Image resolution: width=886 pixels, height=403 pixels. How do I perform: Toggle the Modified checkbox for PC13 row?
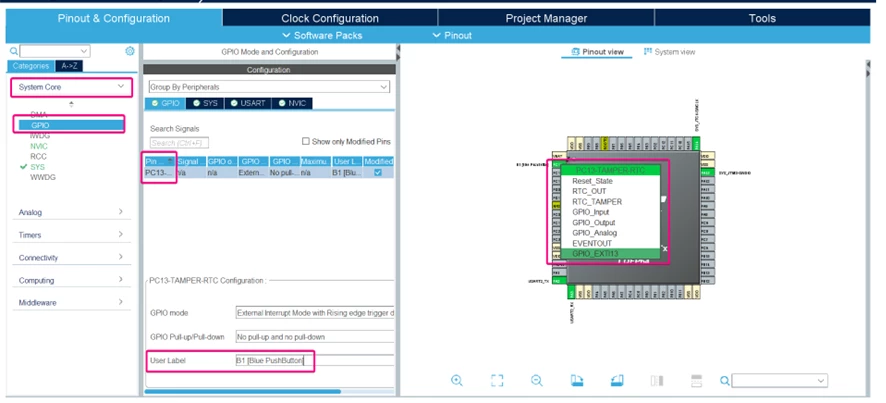[378, 172]
